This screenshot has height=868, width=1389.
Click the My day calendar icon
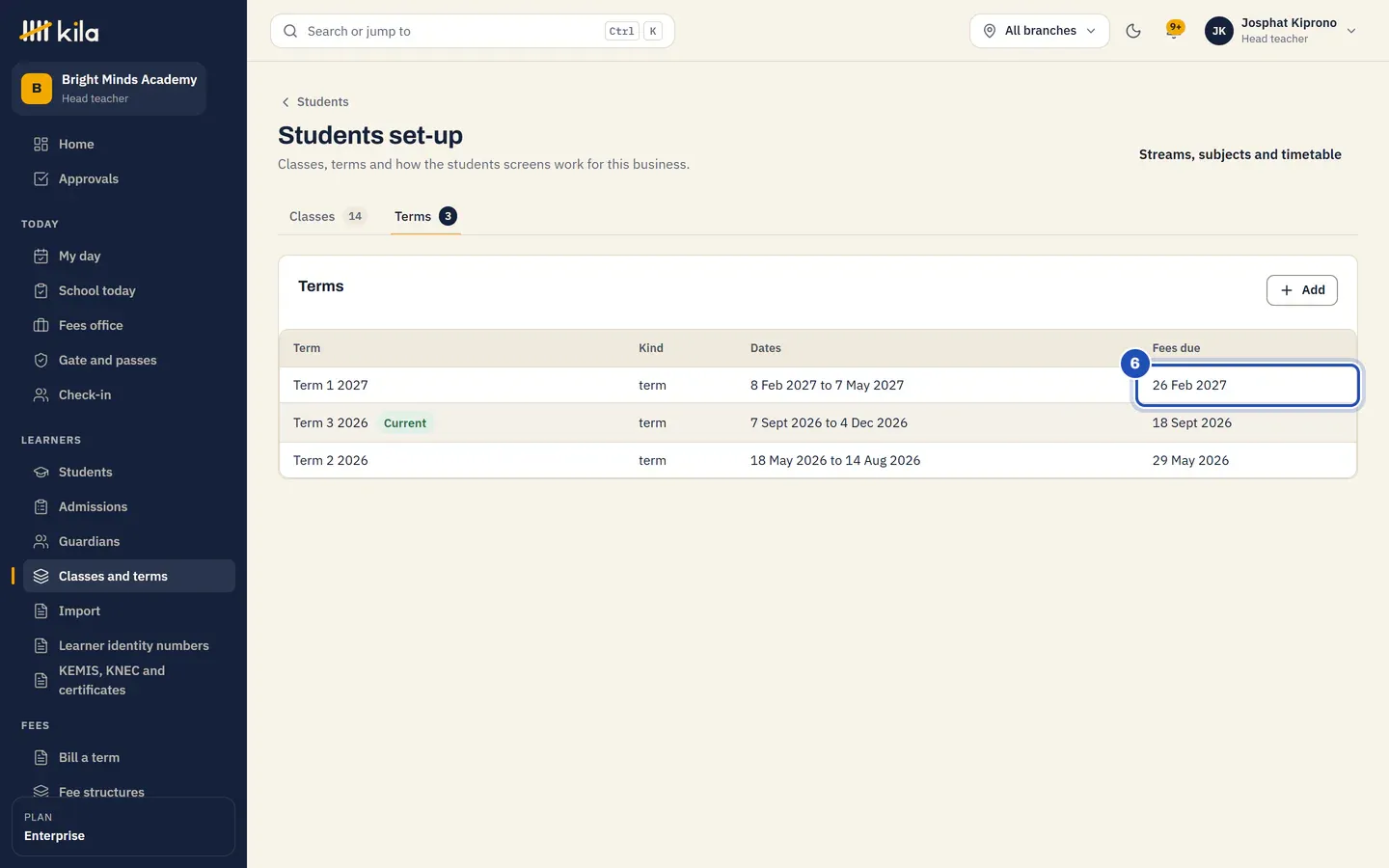(x=41, y=256)
